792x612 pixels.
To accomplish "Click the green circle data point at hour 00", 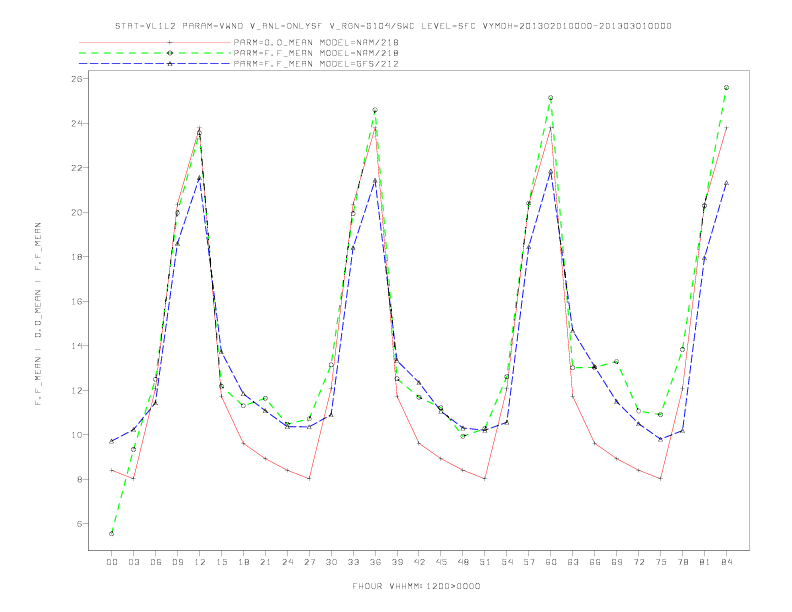I will tap(112, 534).
